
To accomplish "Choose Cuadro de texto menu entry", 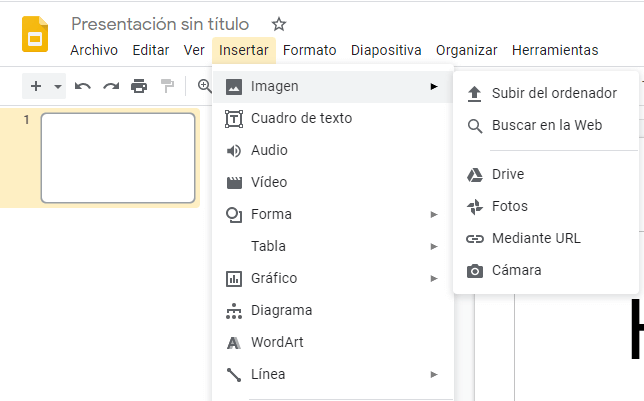I will tap(333, 118).
